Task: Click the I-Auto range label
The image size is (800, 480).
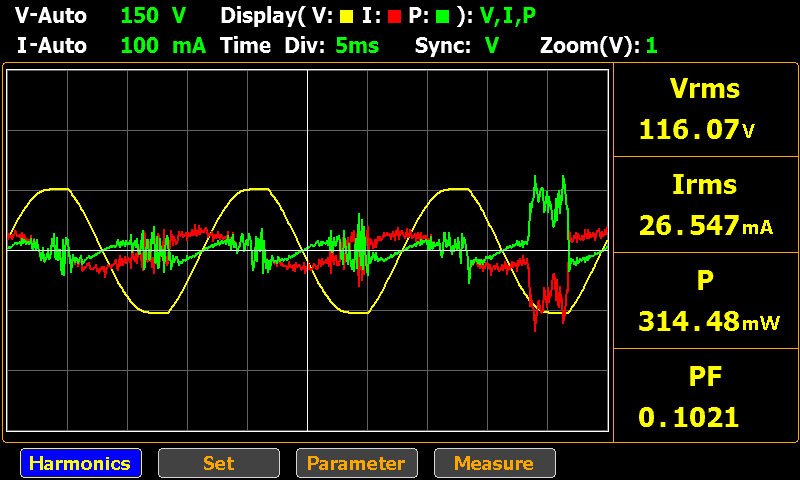Action: click(52, 46)
